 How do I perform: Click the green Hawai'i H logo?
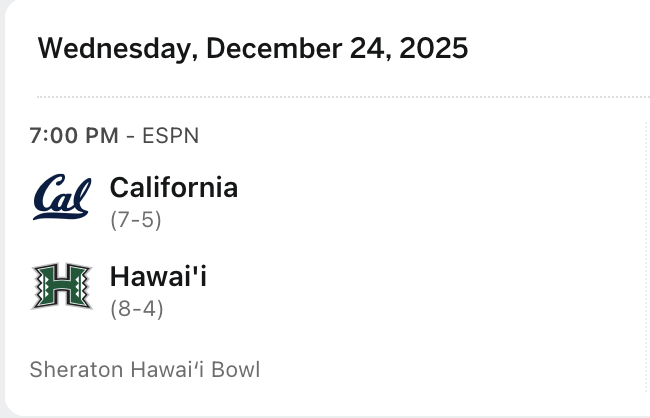(62, 286)
